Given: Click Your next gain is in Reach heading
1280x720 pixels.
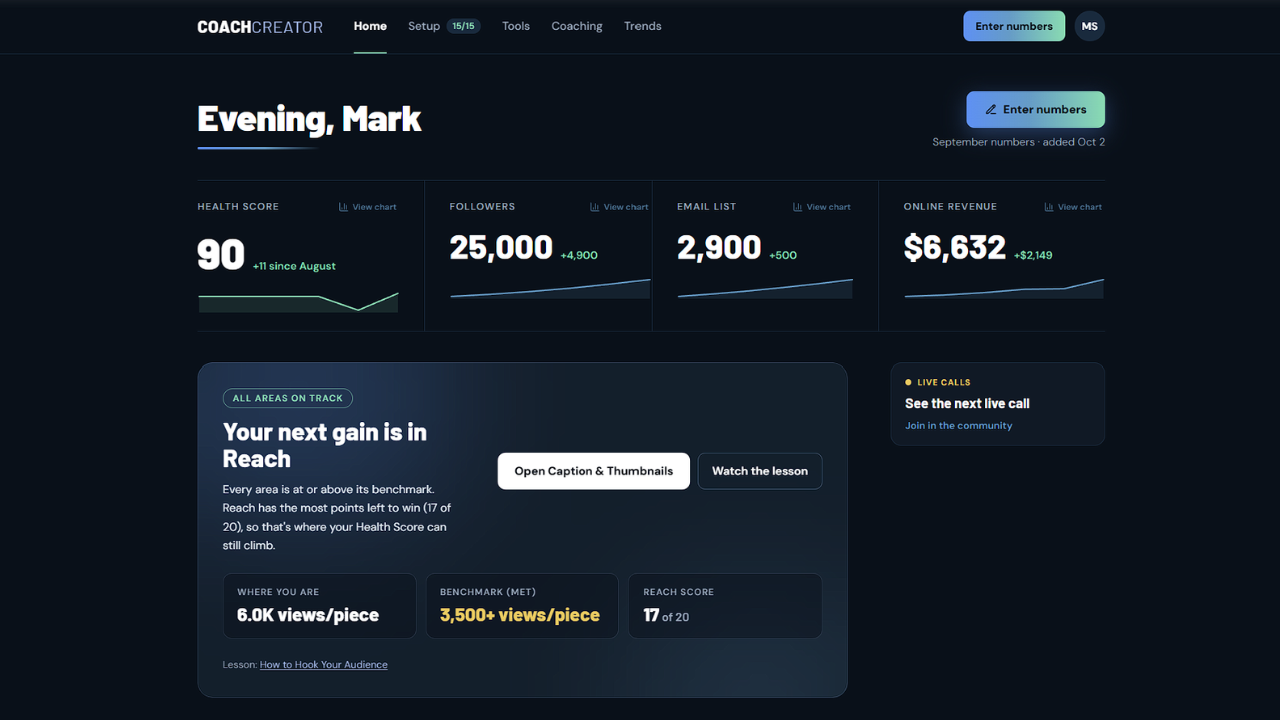Looking at the screenshot, I should [x=325, y=446].
